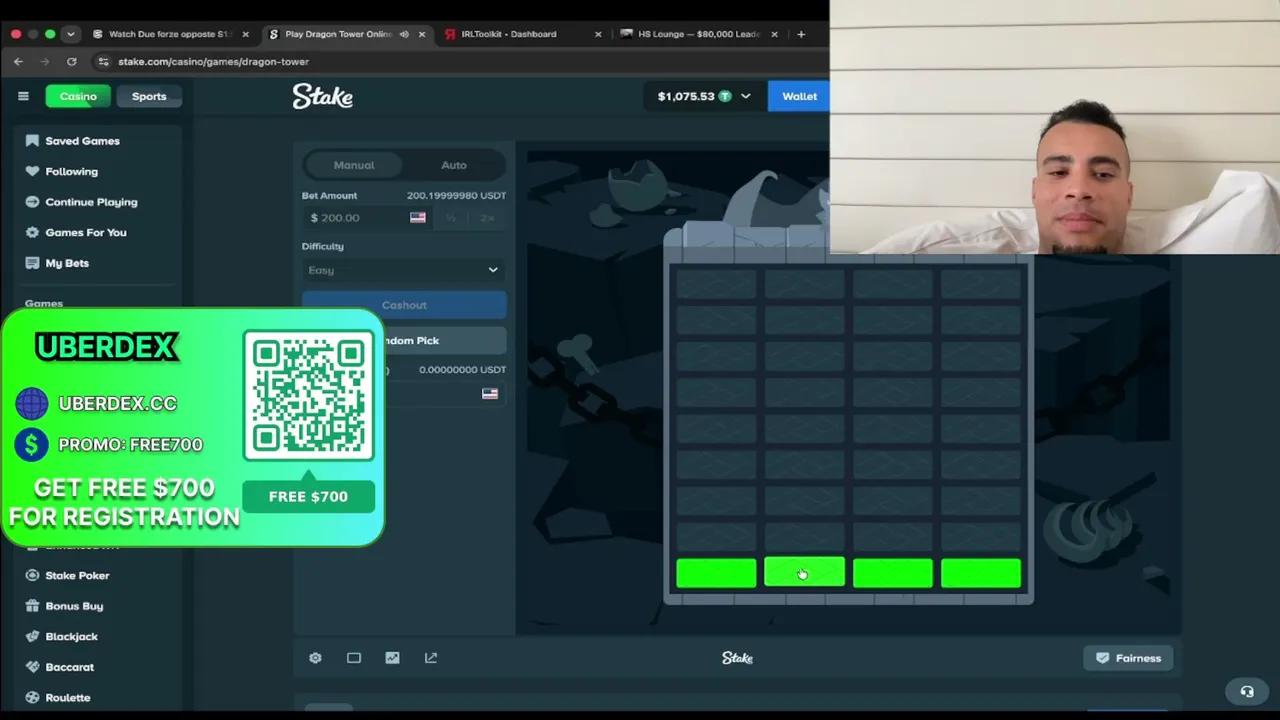1280x720 pixels.
Task: Click the USD flag in bet amount field
Action: 417,218
